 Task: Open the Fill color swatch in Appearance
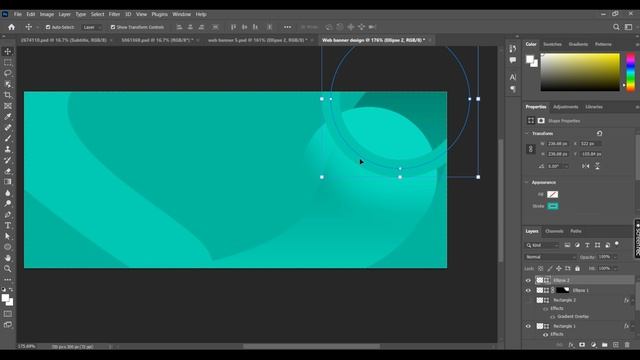552,195
